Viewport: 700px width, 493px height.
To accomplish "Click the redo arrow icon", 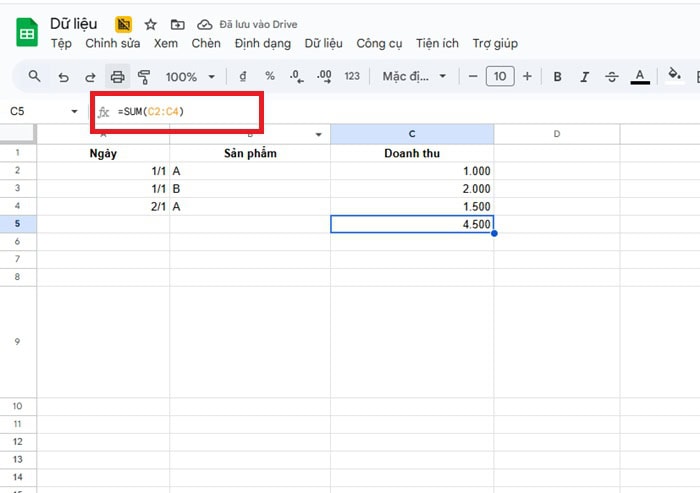I will tap(90, 76).
